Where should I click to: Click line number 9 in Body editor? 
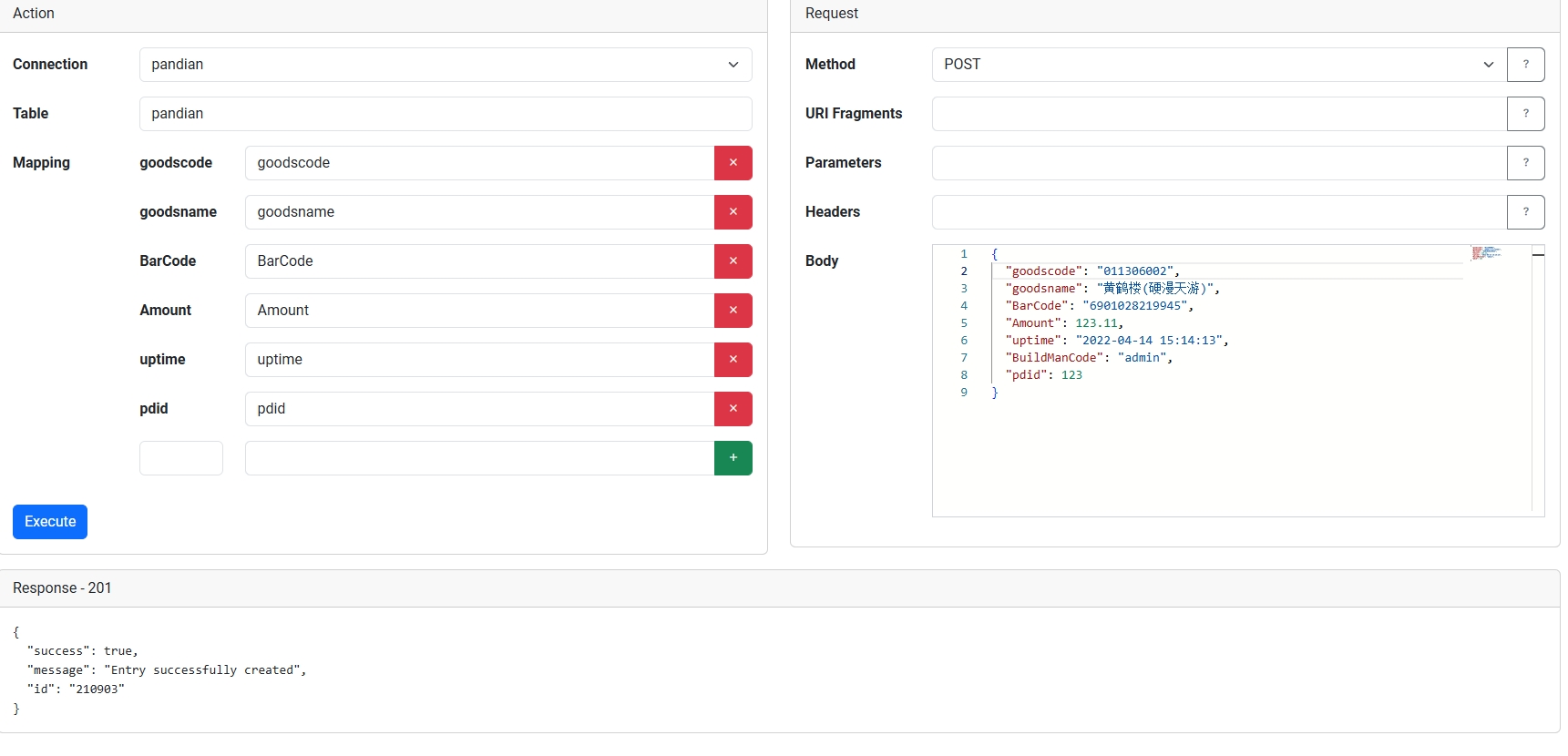coord(964,393)
